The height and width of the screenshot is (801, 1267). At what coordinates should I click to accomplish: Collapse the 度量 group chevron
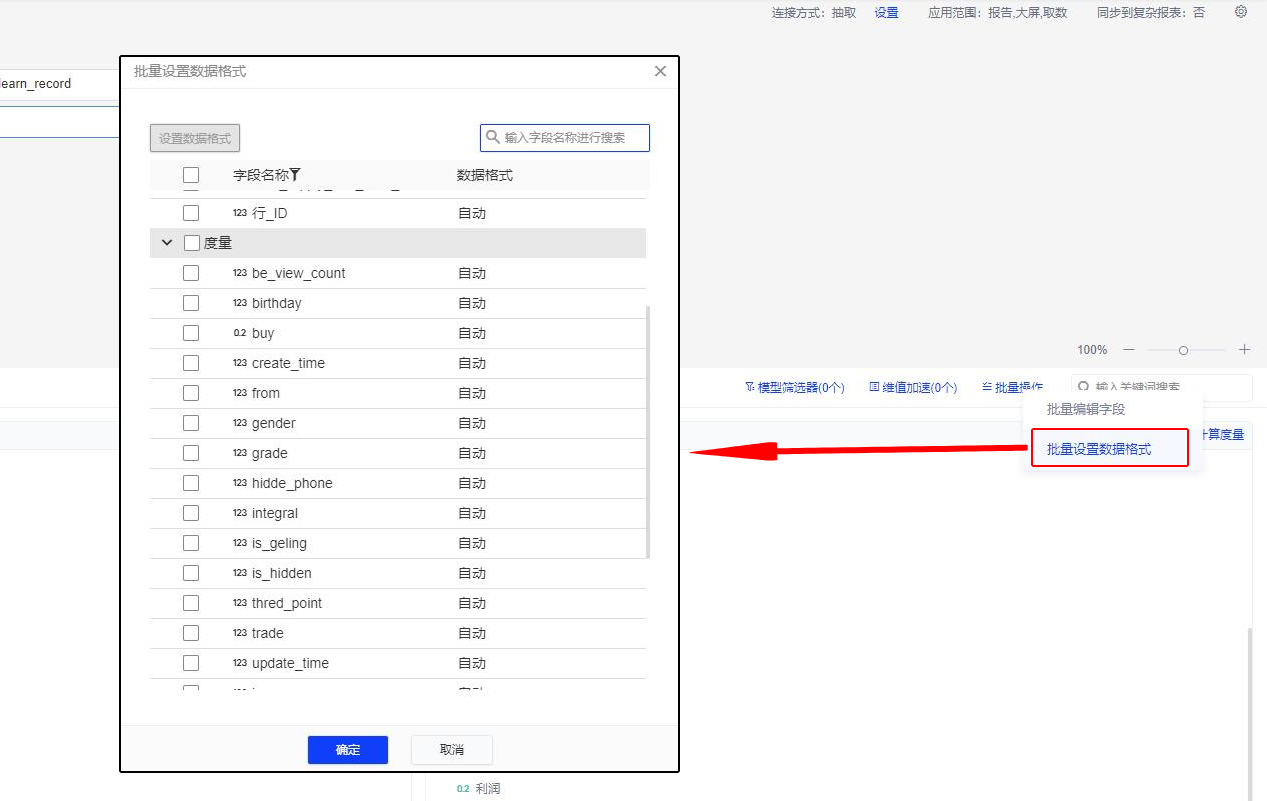coord(166,242)
